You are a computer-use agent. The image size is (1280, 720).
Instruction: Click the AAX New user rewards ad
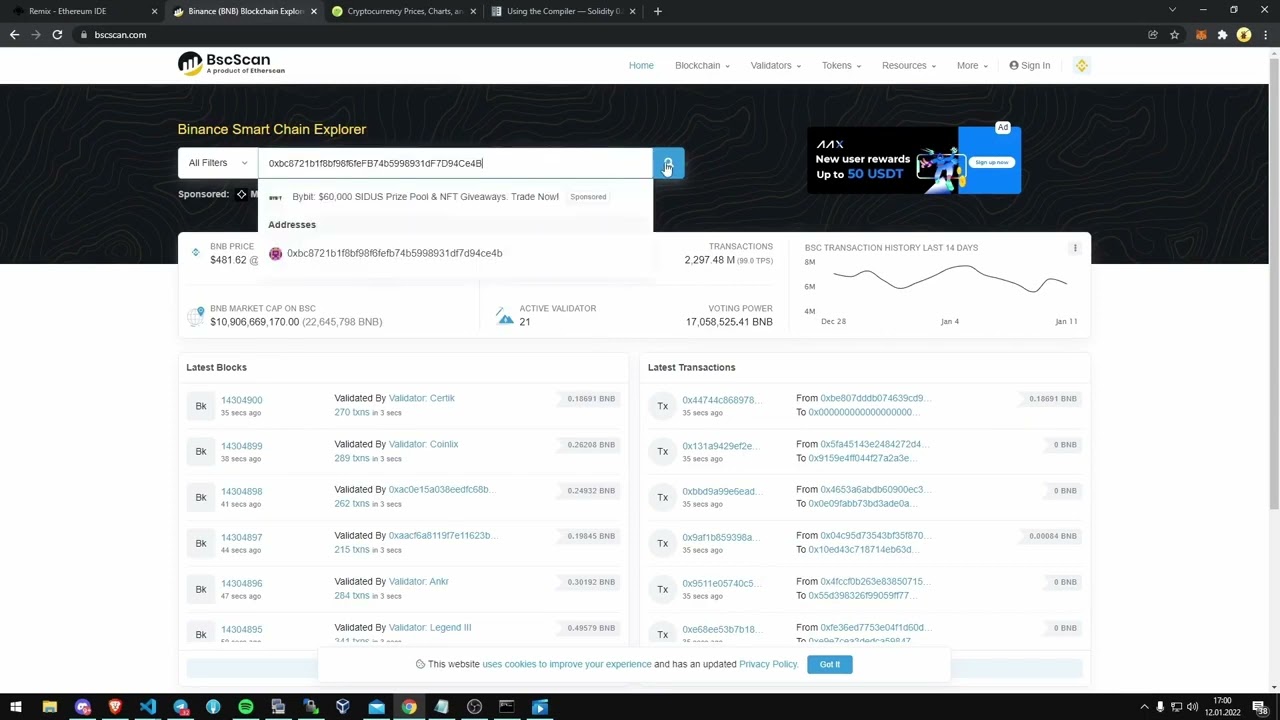point(914,160)
